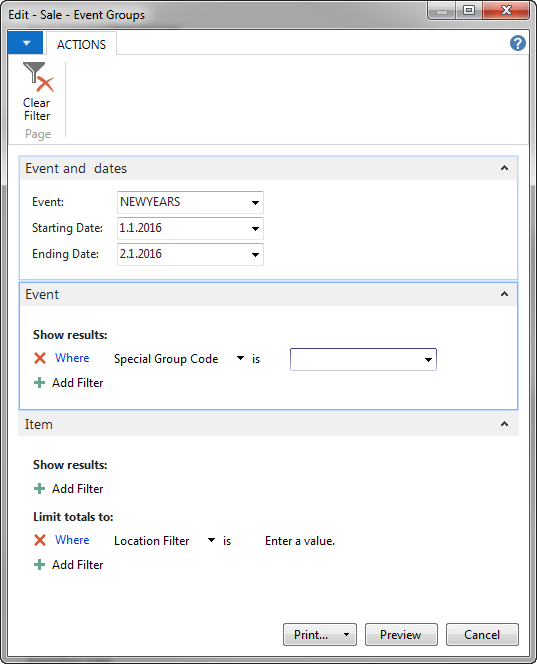Image resolution: width=537 pixels, height=664 pixels.
Task: Collapse the Event and dates section
Action: [504, 168]
